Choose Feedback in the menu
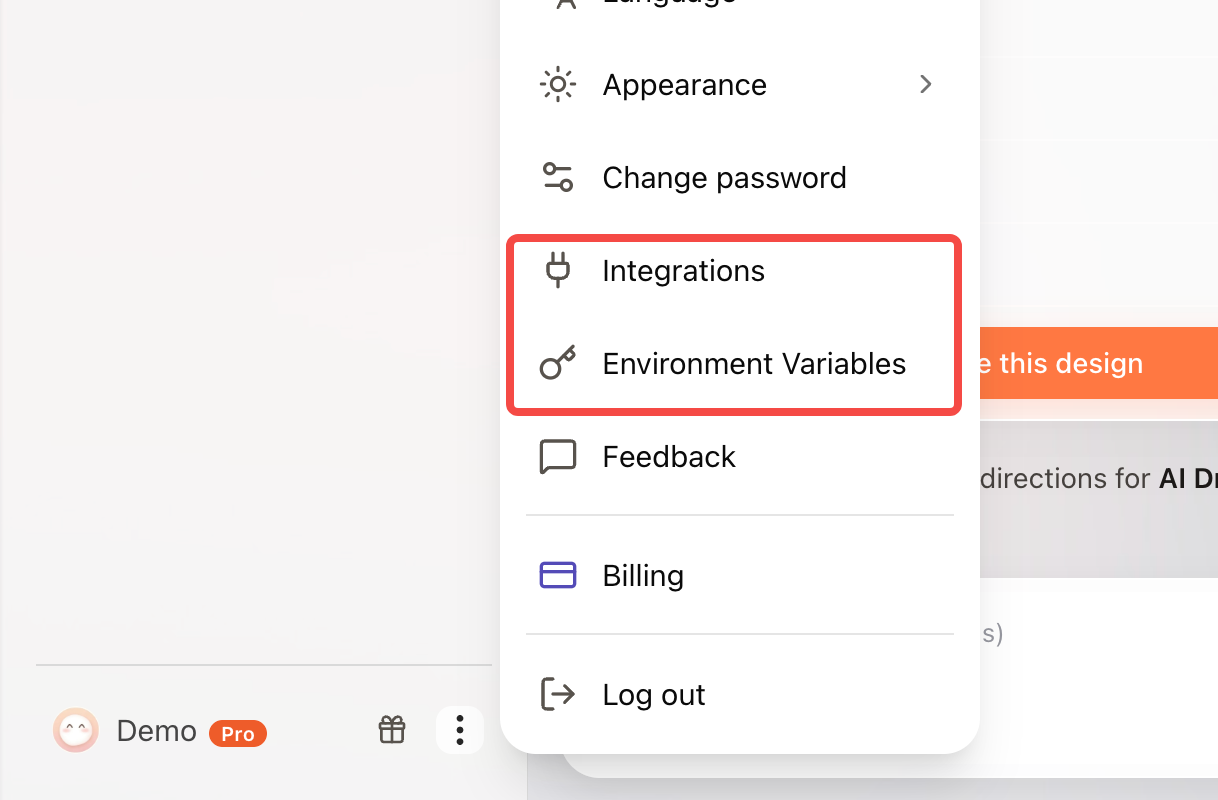Viewport: 1218px width, 800px height. click(740, 457)
